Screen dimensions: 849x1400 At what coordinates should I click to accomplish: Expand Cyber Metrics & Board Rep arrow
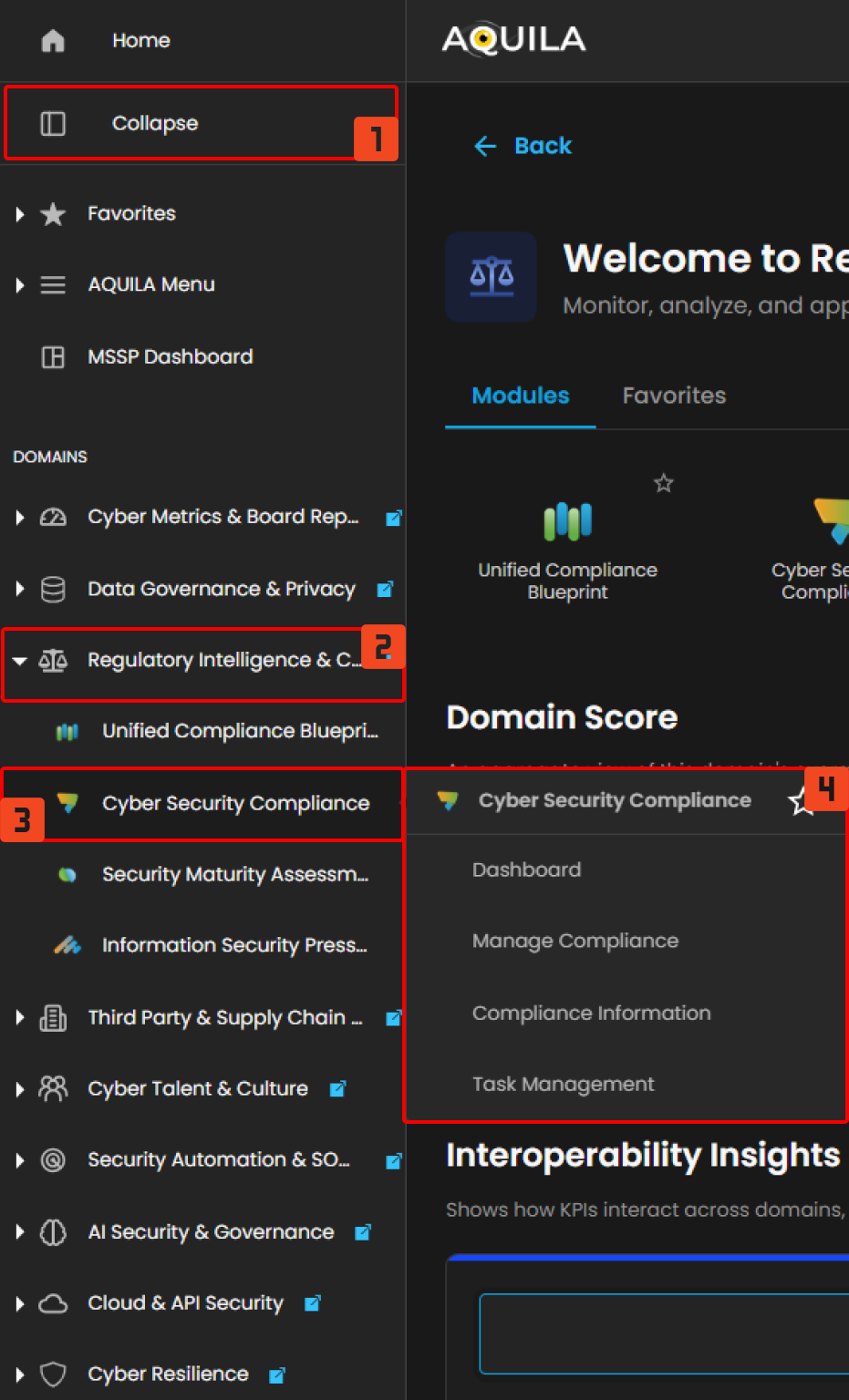20,518
